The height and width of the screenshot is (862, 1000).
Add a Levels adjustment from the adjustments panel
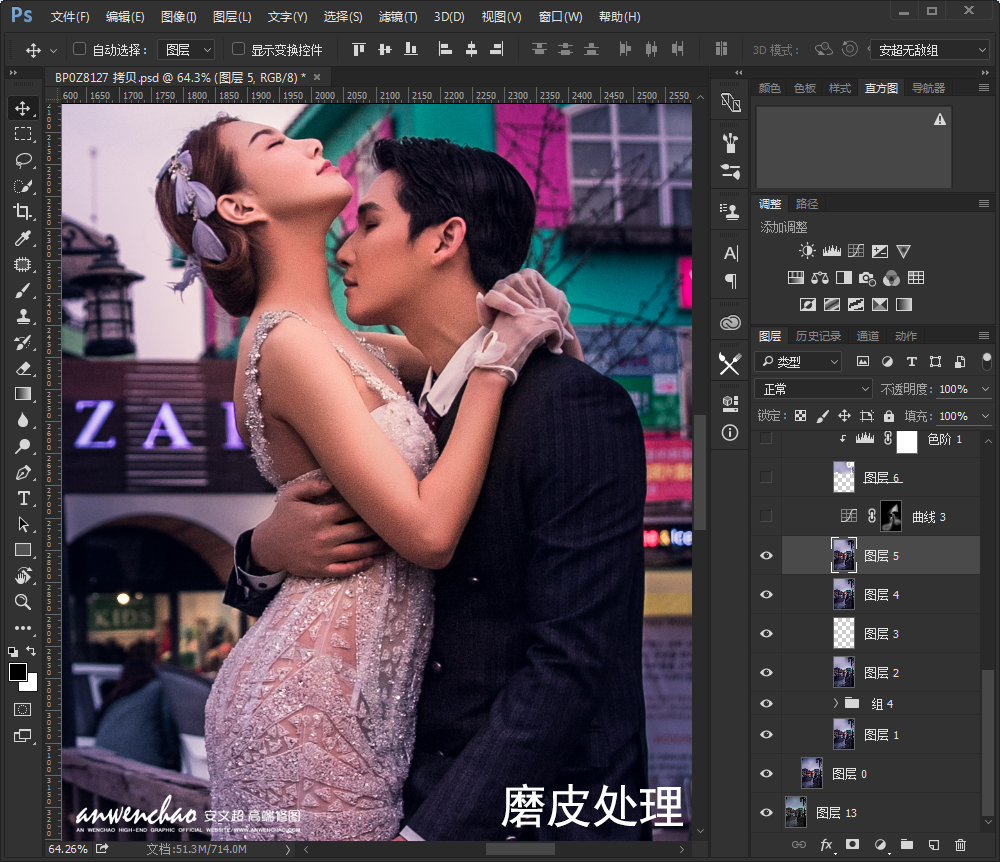point(832,251)
